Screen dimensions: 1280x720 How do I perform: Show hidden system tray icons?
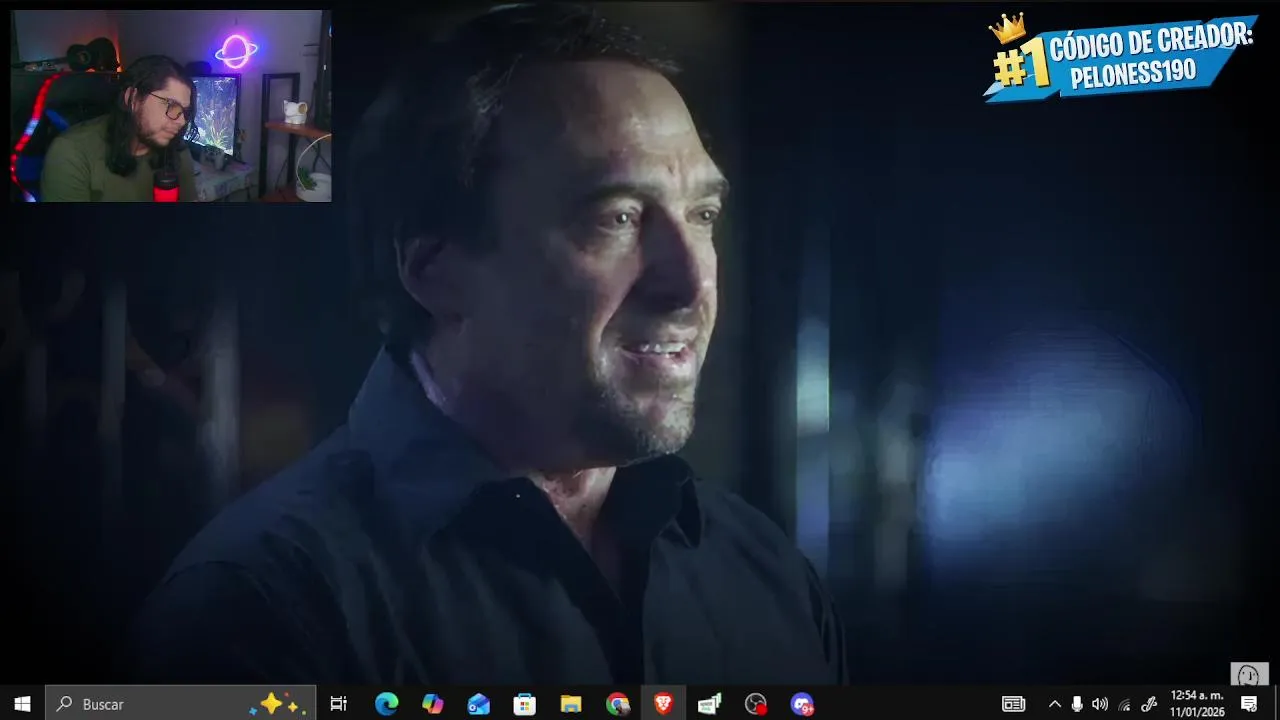tap(1054, 704)
